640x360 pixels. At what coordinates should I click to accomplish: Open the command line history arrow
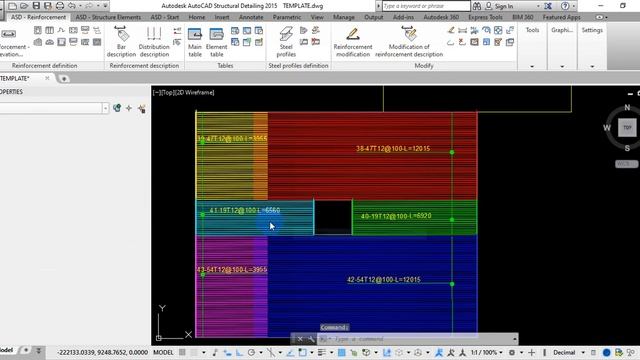click(515, 339)
